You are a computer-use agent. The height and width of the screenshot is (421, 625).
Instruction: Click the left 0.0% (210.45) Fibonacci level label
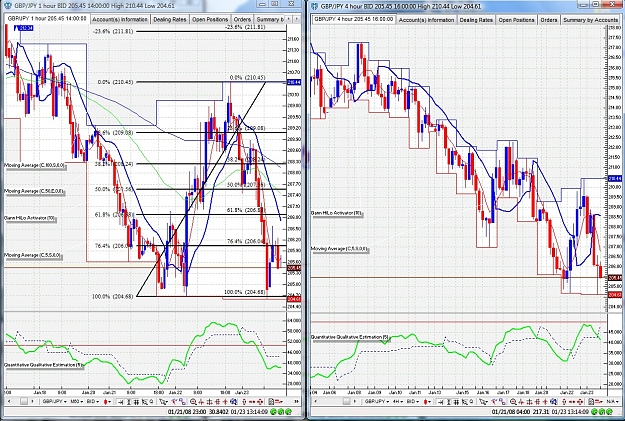(116, 82)
